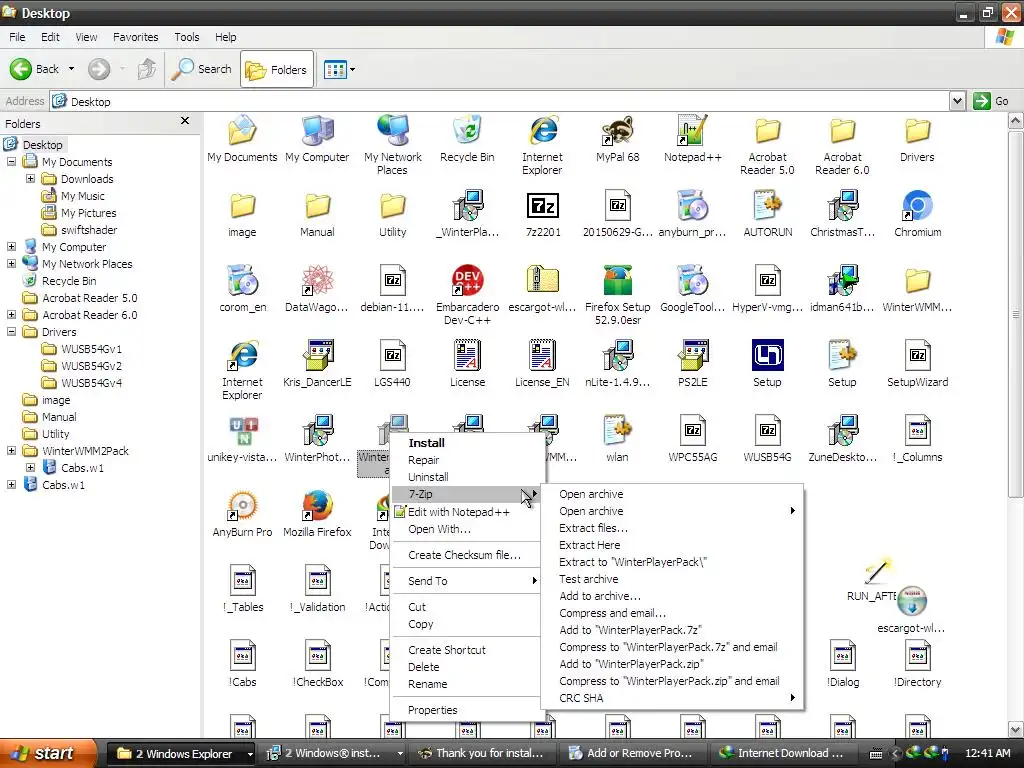This screenshot has width=1024, height=768.
Task: Select the blue Setup logo icon
Action: (x=767, y=356)
